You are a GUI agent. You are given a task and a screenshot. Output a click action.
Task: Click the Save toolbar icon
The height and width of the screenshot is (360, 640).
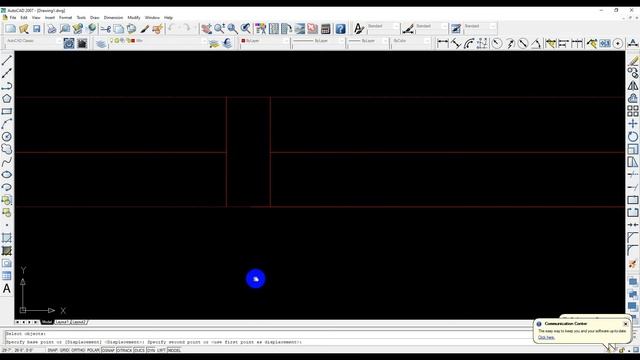pyautogui.click(x=37, y=29)
